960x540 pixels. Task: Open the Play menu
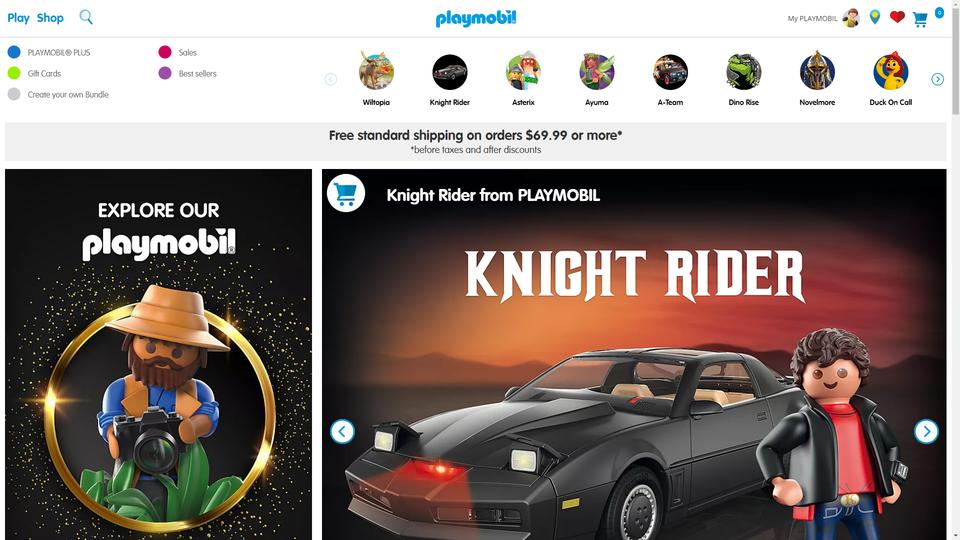(18, 18)
